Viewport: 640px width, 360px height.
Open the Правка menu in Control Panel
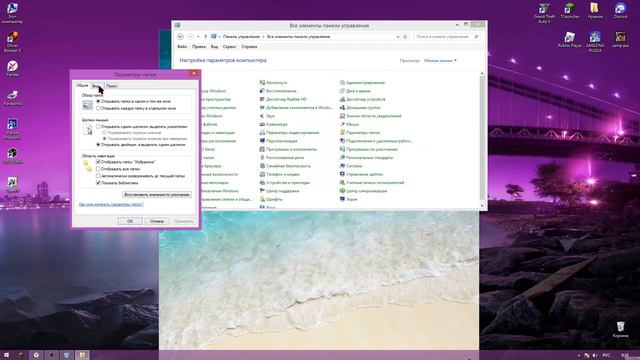click(x=199, y=47)
